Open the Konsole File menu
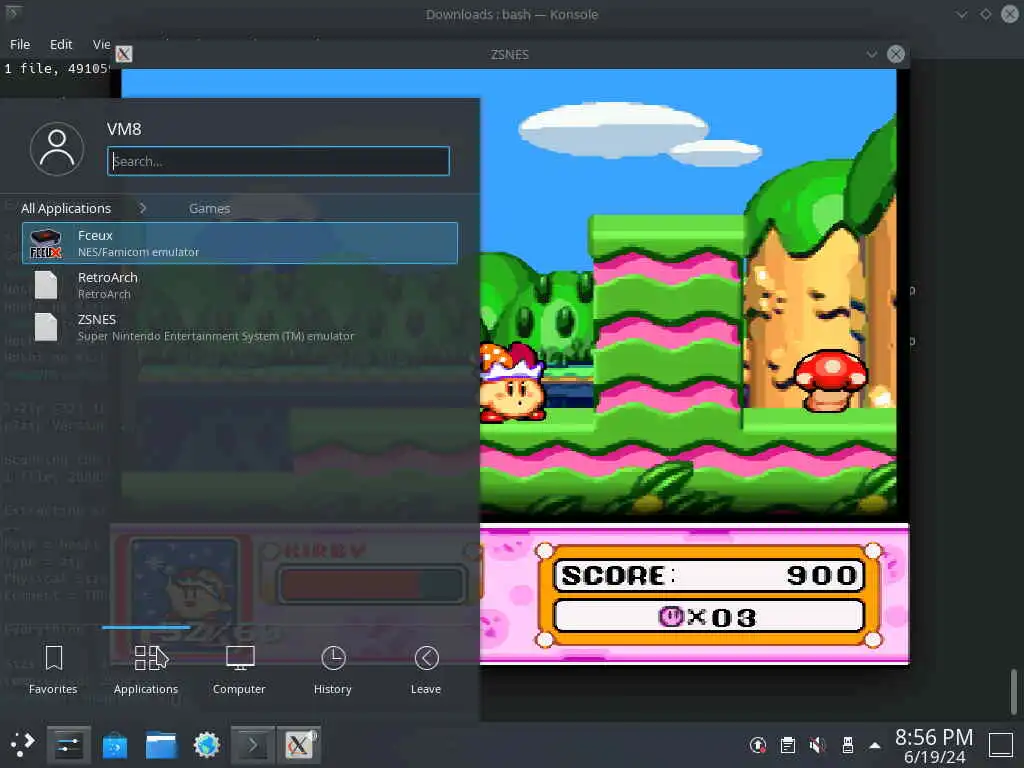 pos(20,44)
